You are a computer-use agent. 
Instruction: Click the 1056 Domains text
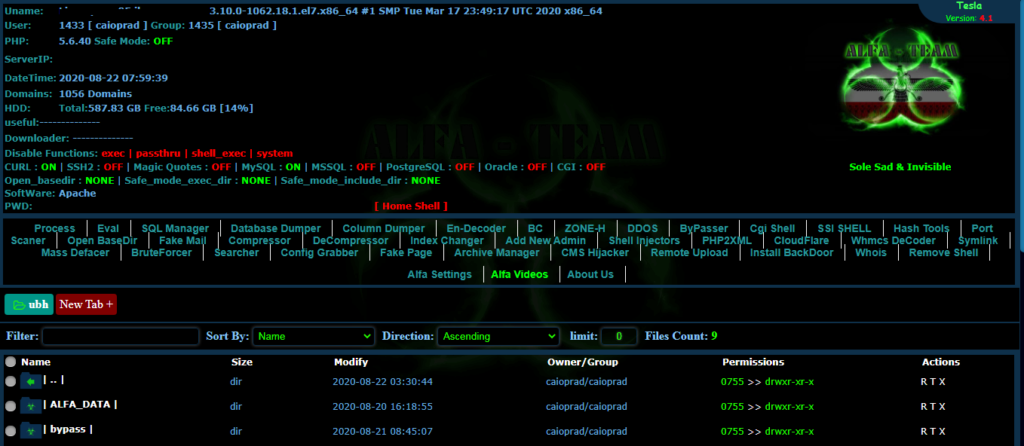click(95, 93)
